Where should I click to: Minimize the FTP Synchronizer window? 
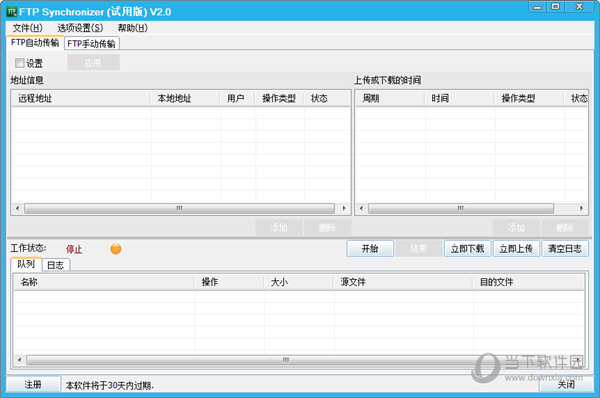coord(538,7)
